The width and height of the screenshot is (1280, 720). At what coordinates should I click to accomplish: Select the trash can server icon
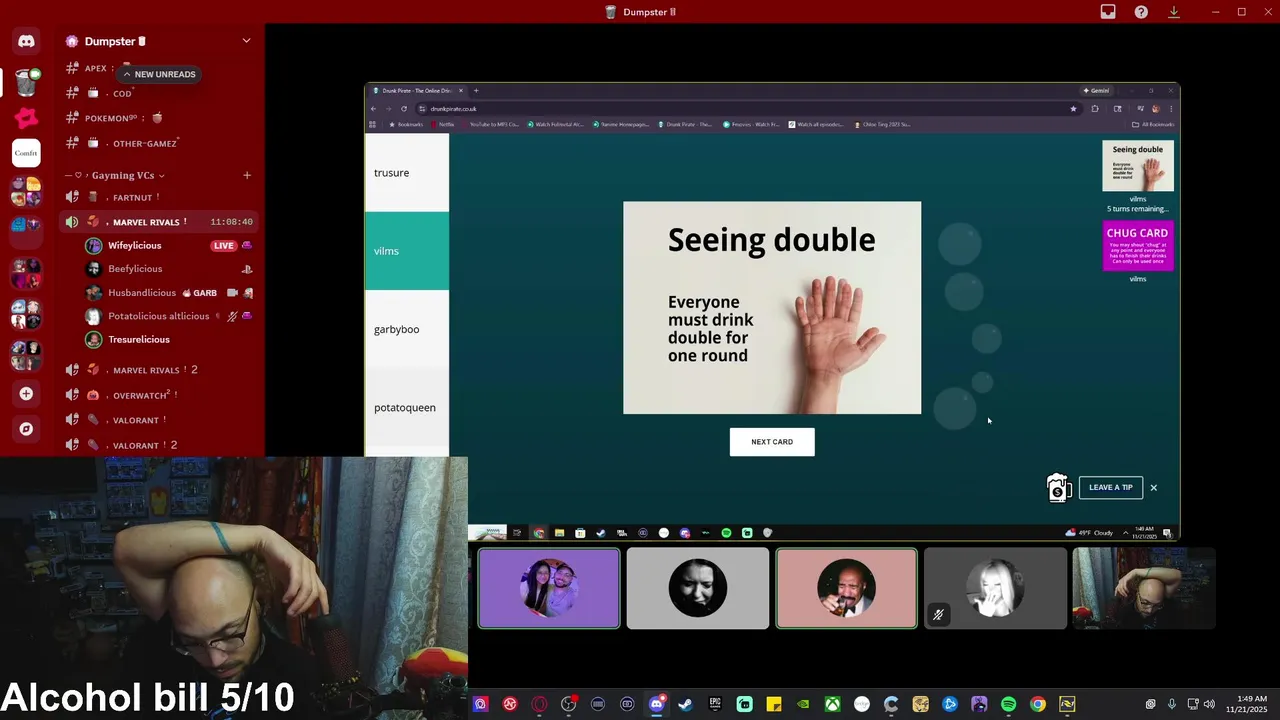(x=27, y=82)
